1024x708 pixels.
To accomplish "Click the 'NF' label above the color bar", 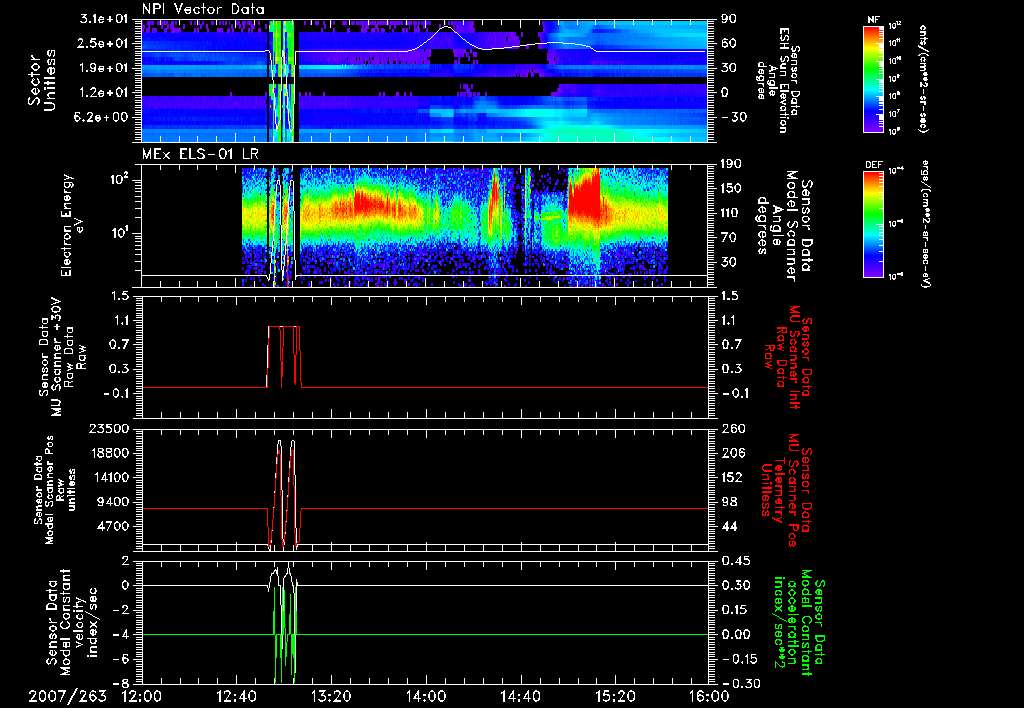I will tap(873, 20).
